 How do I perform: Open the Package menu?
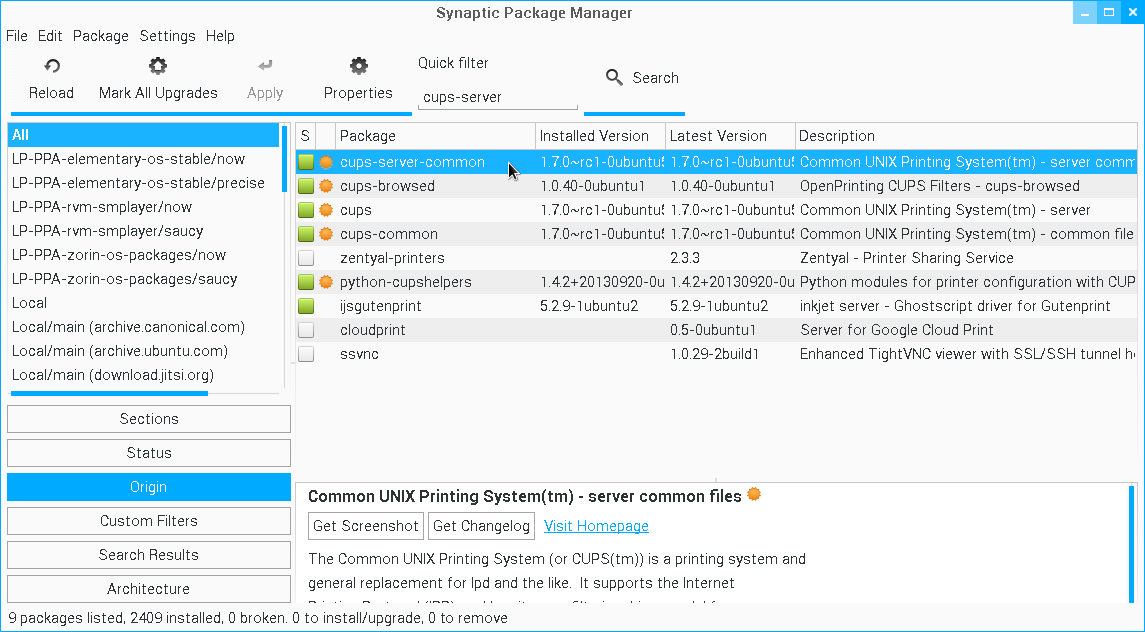100,36
